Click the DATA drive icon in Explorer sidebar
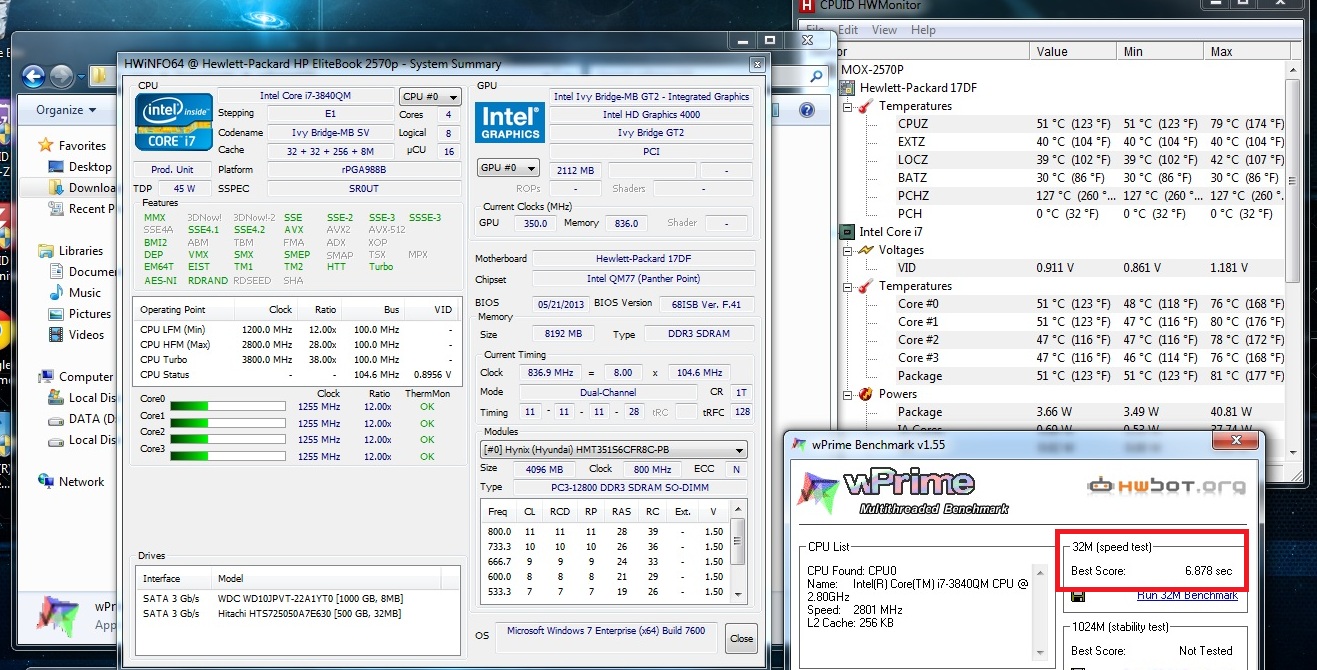The height and width of the screenshot is (670, 1317). click(x=56, y=419)
